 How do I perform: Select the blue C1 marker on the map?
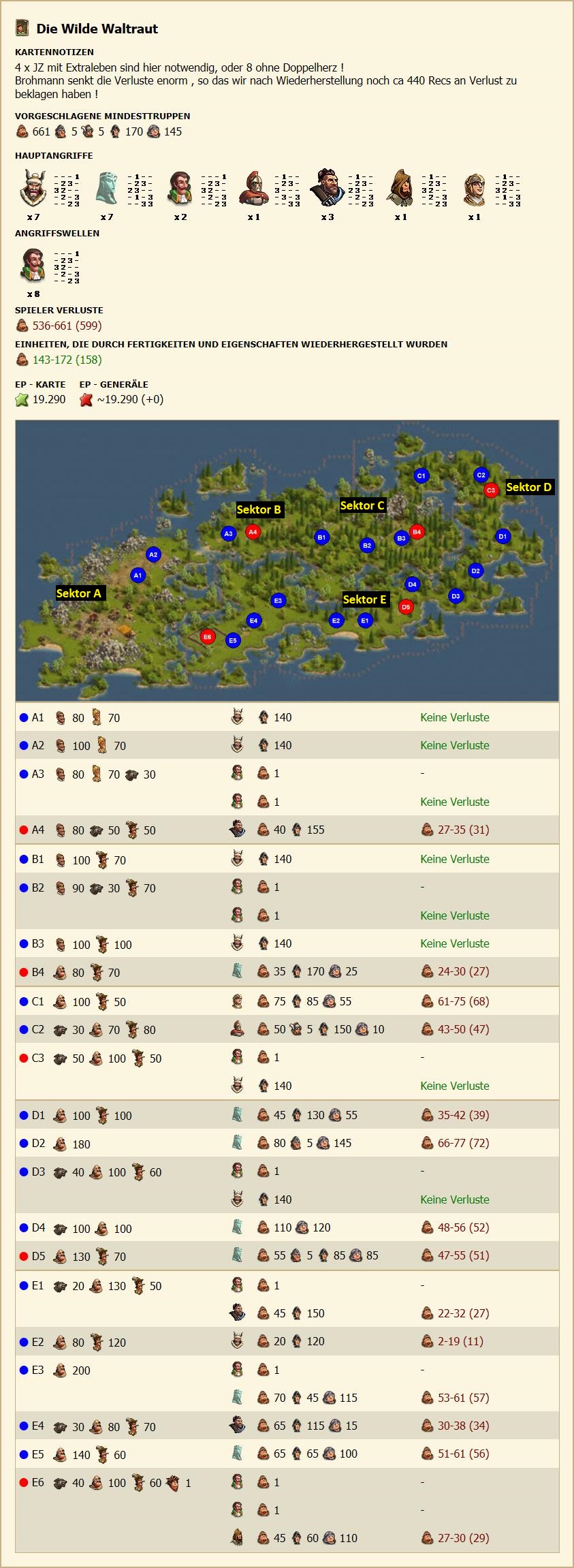tap(421, 475)
